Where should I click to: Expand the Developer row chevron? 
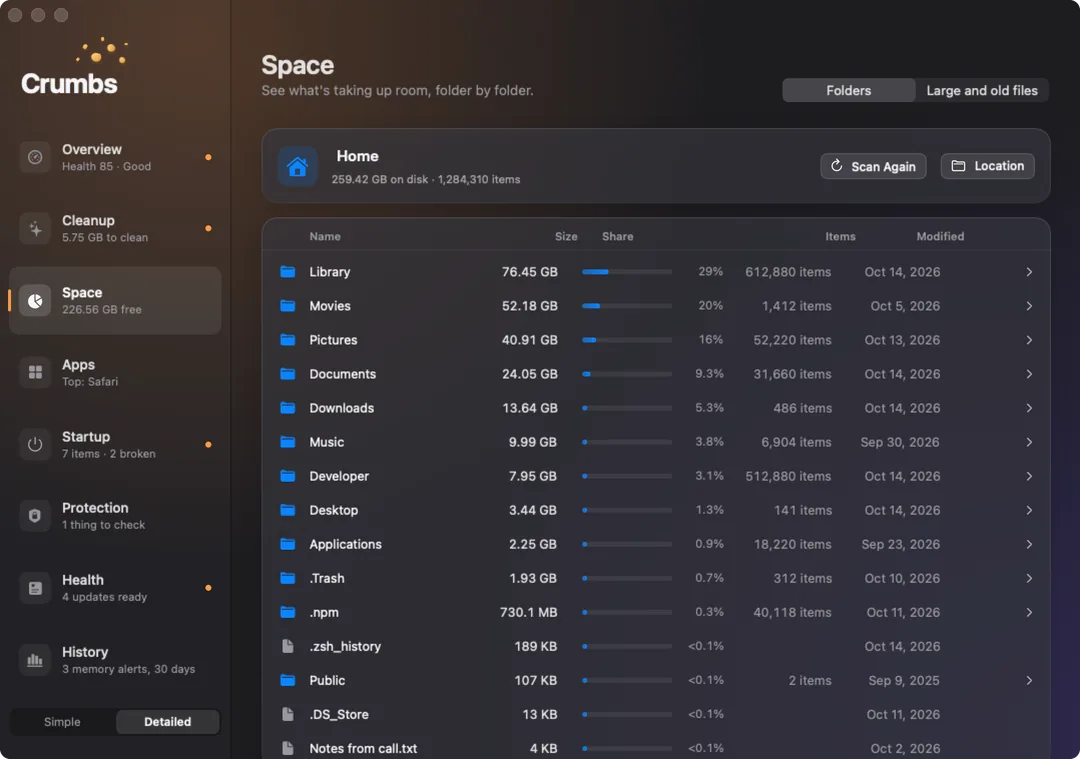[x=1029, y=477]
